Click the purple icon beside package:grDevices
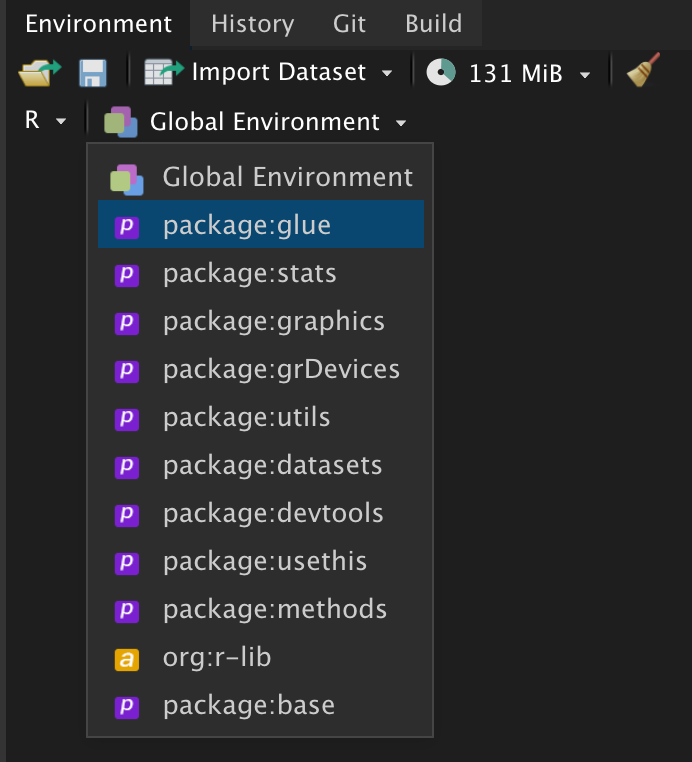 [x=127, y=371]
